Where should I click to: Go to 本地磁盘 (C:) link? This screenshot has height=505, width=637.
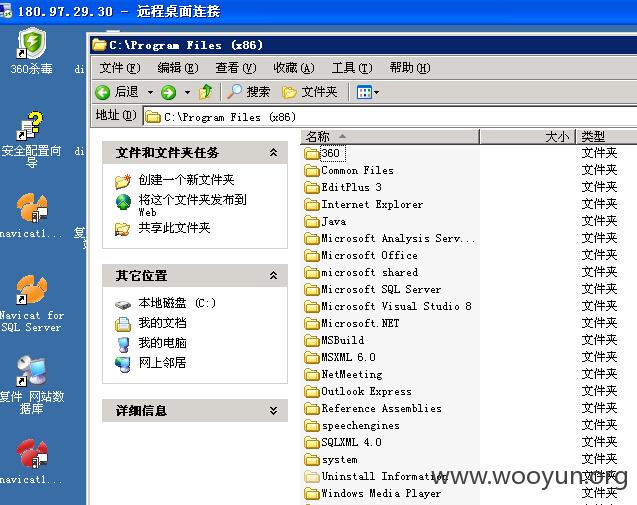point(177,303)
